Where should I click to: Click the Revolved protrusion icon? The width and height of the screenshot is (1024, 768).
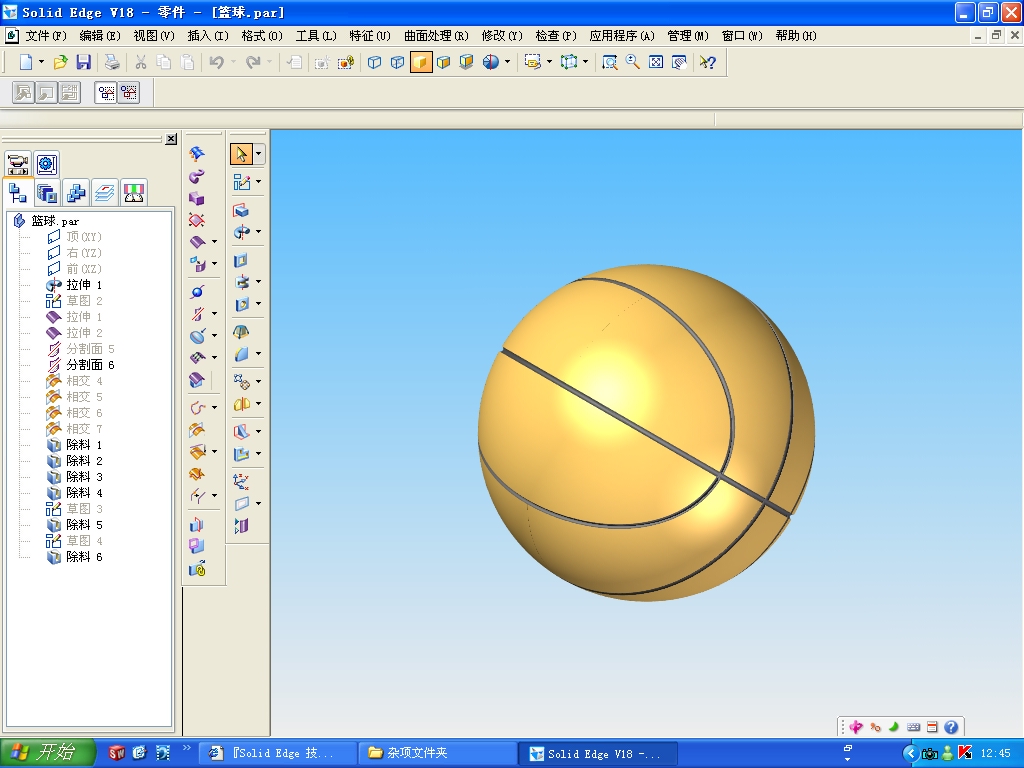pyautogui.click(x=242, y=231)
